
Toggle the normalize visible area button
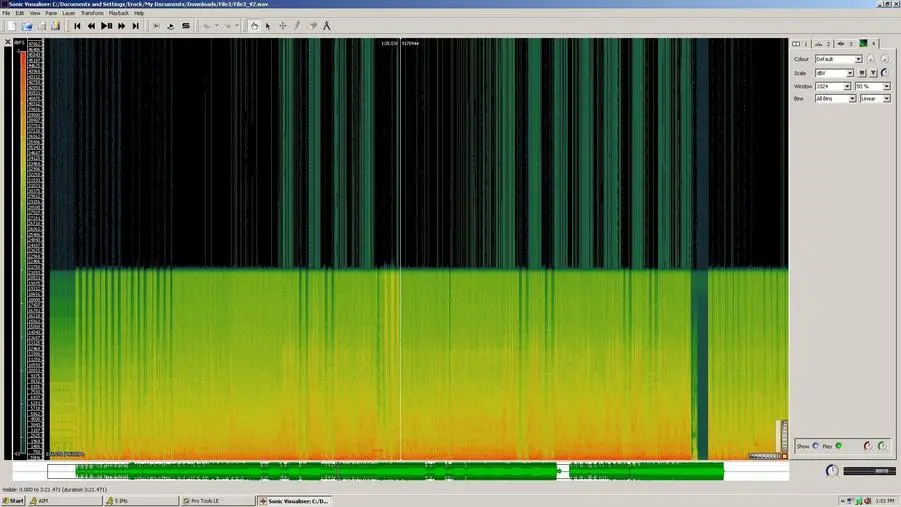point(873,73)
